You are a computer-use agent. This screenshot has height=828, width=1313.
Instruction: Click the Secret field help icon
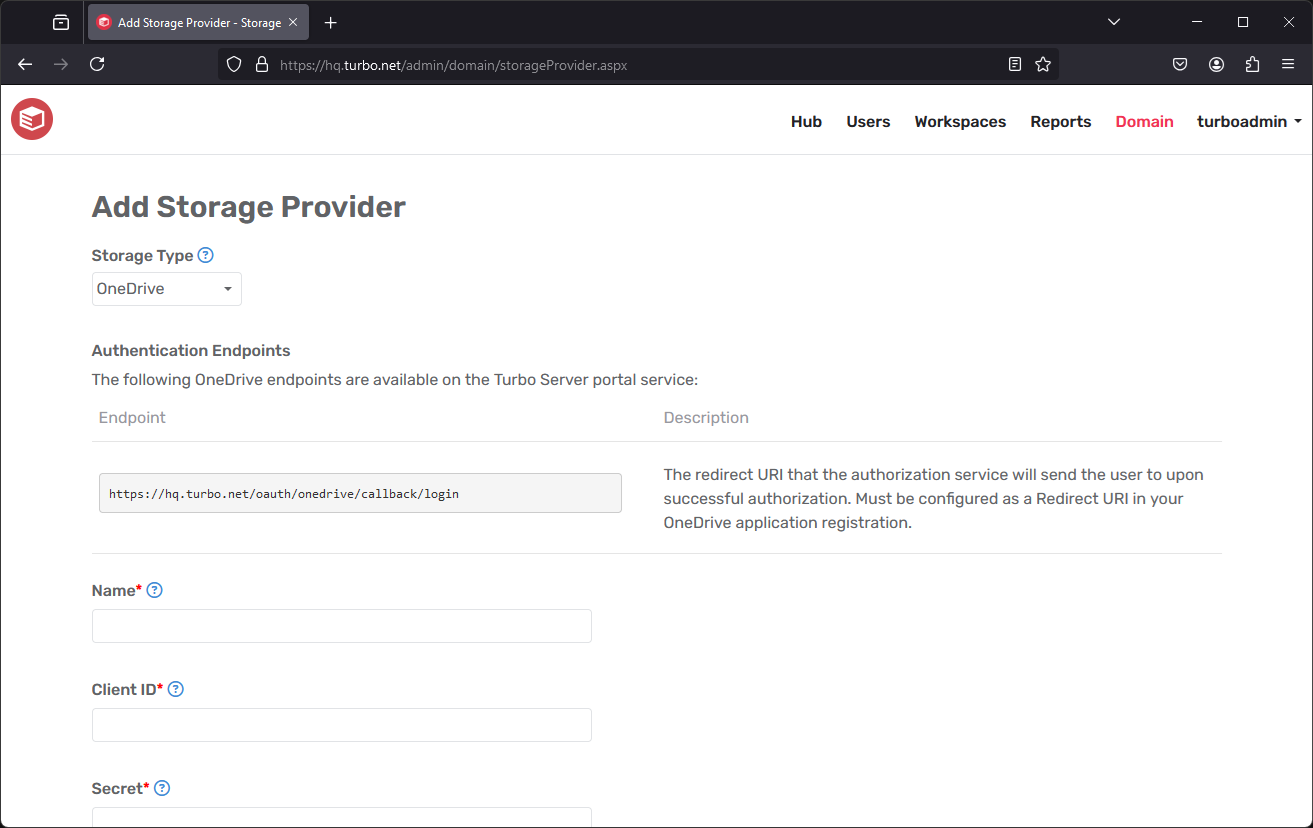162,788
